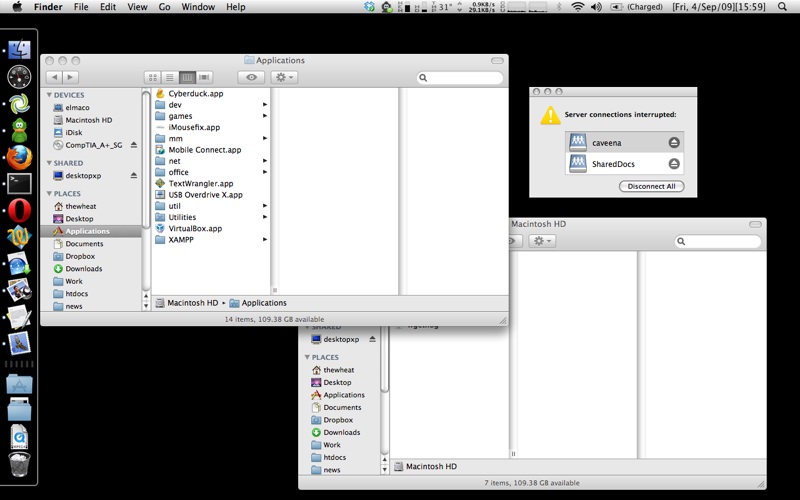Open the Trash in the dock
This screenshot has width=800, height=500.
(19, 464)
